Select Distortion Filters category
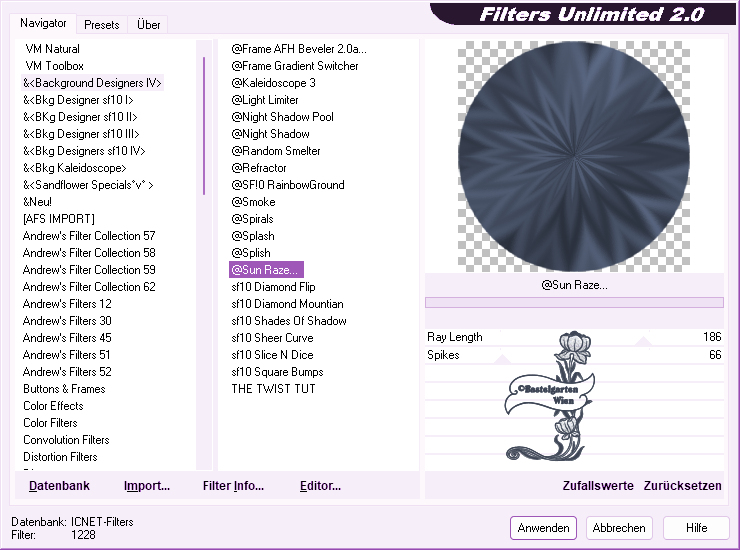Viewport: 740px width, 550px height. pos(60,457)
